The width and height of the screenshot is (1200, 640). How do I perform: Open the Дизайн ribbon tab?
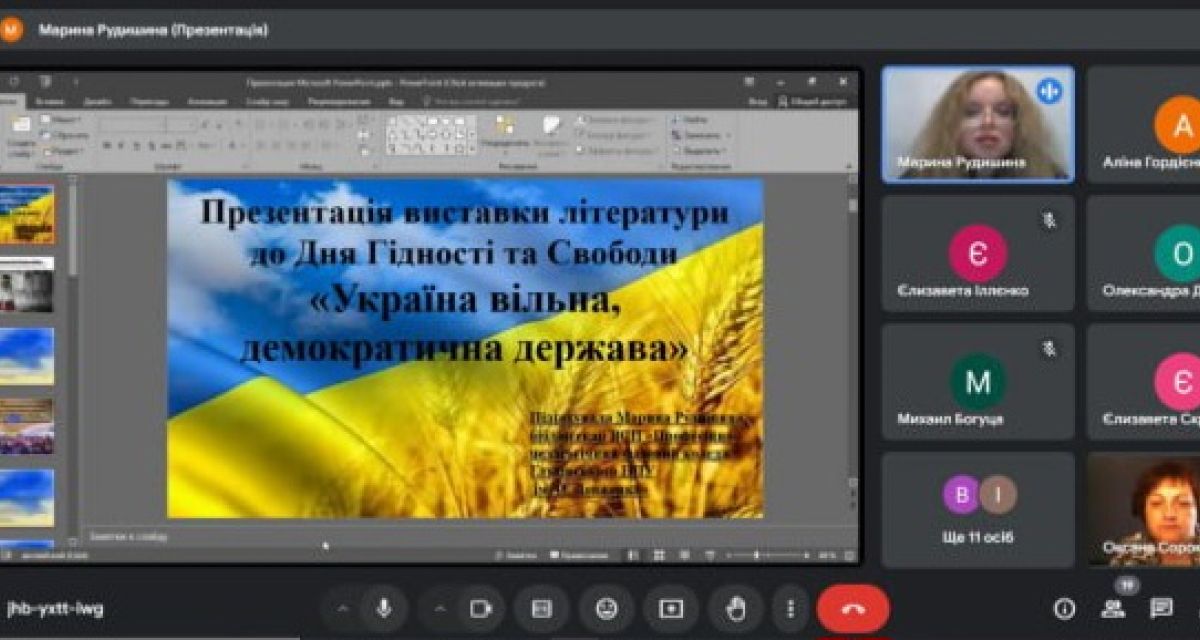98,102
